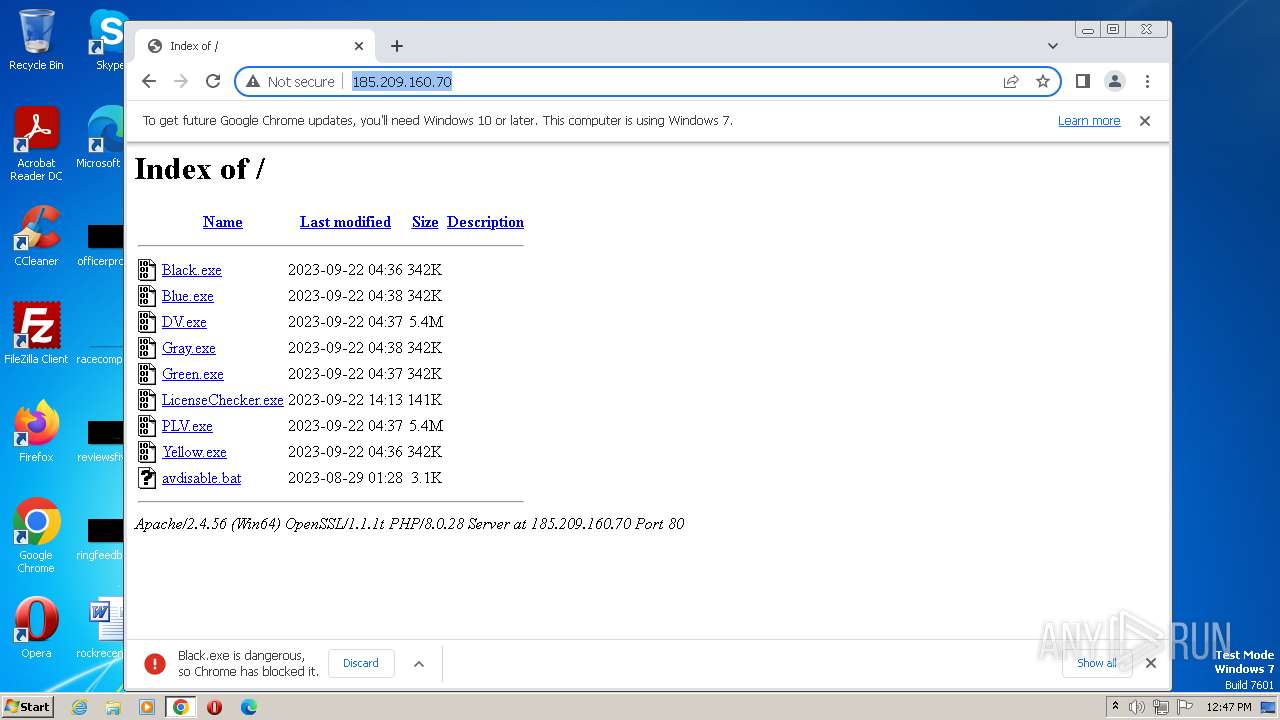Close the 'Index of /' tab
This screenshot has width=1280, height=720.
click(x=359, y=46)
